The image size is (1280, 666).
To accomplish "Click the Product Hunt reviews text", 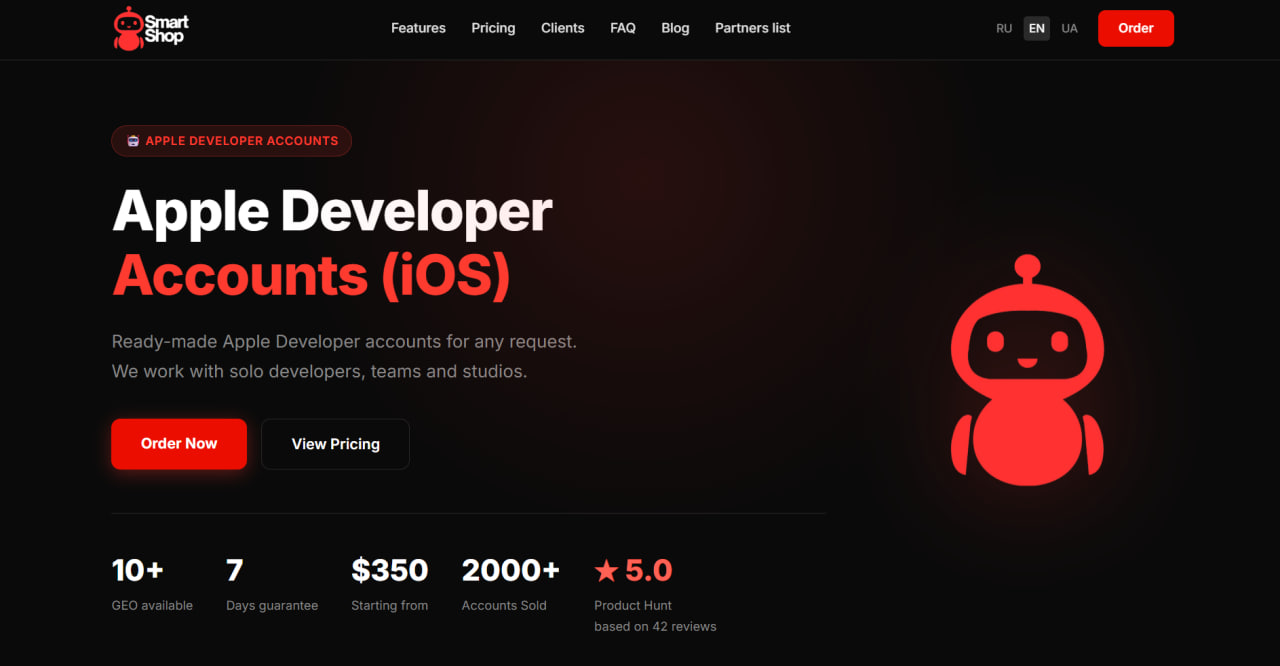I will pos(655,616).
